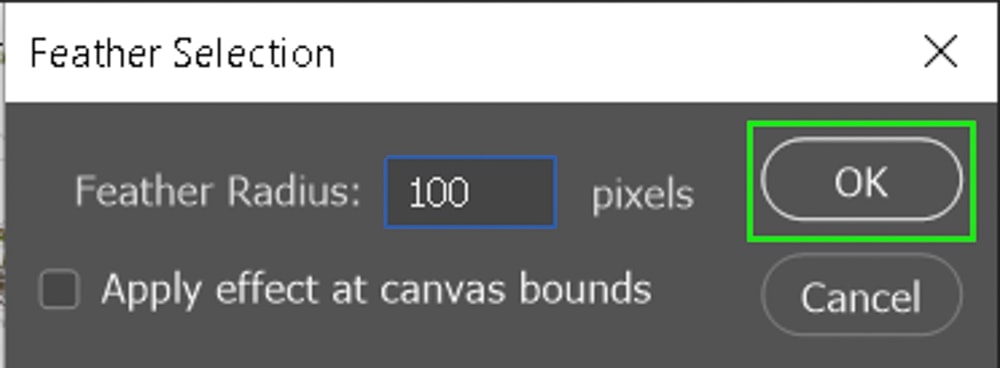Select the X icon in title bar

click(x=941, y=52)
